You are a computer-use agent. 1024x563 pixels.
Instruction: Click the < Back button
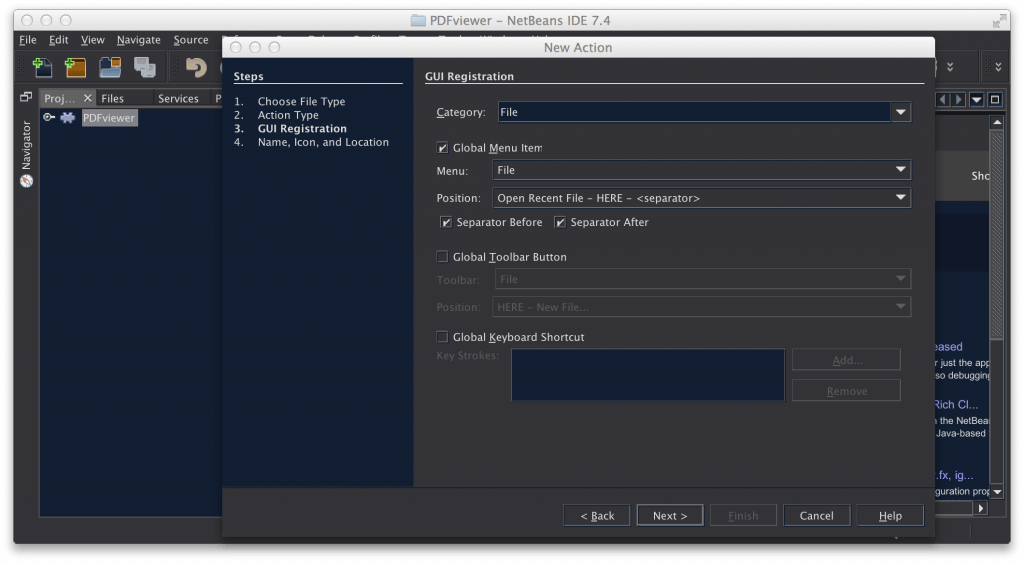pyautogui.click(x=597, y=515)
